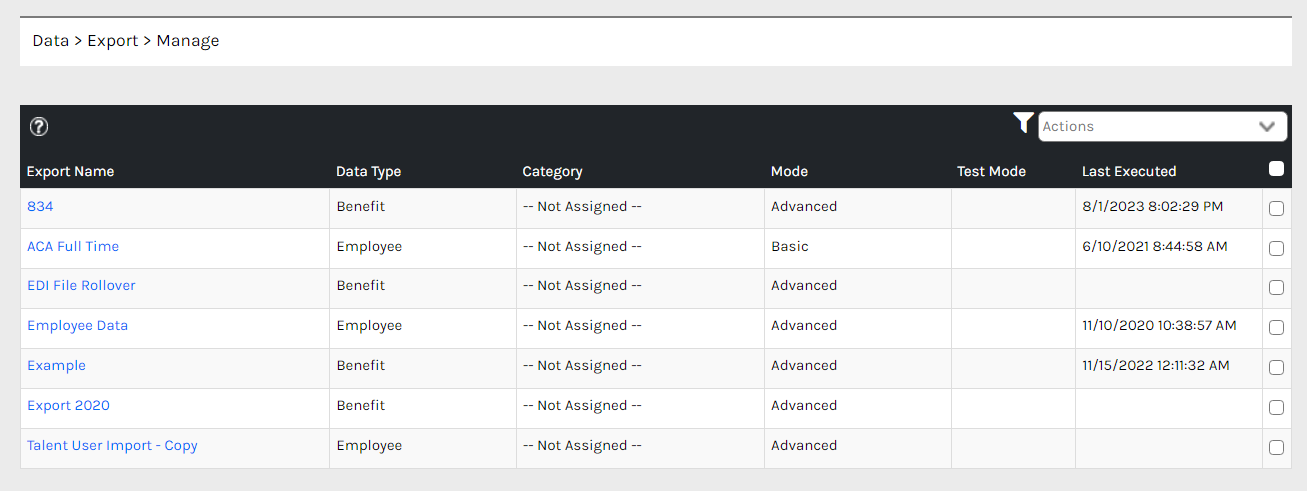This screenshot has height=491, width=1307.
Task: Click Benefit data type in 834 row
Action: click(360, 206)
